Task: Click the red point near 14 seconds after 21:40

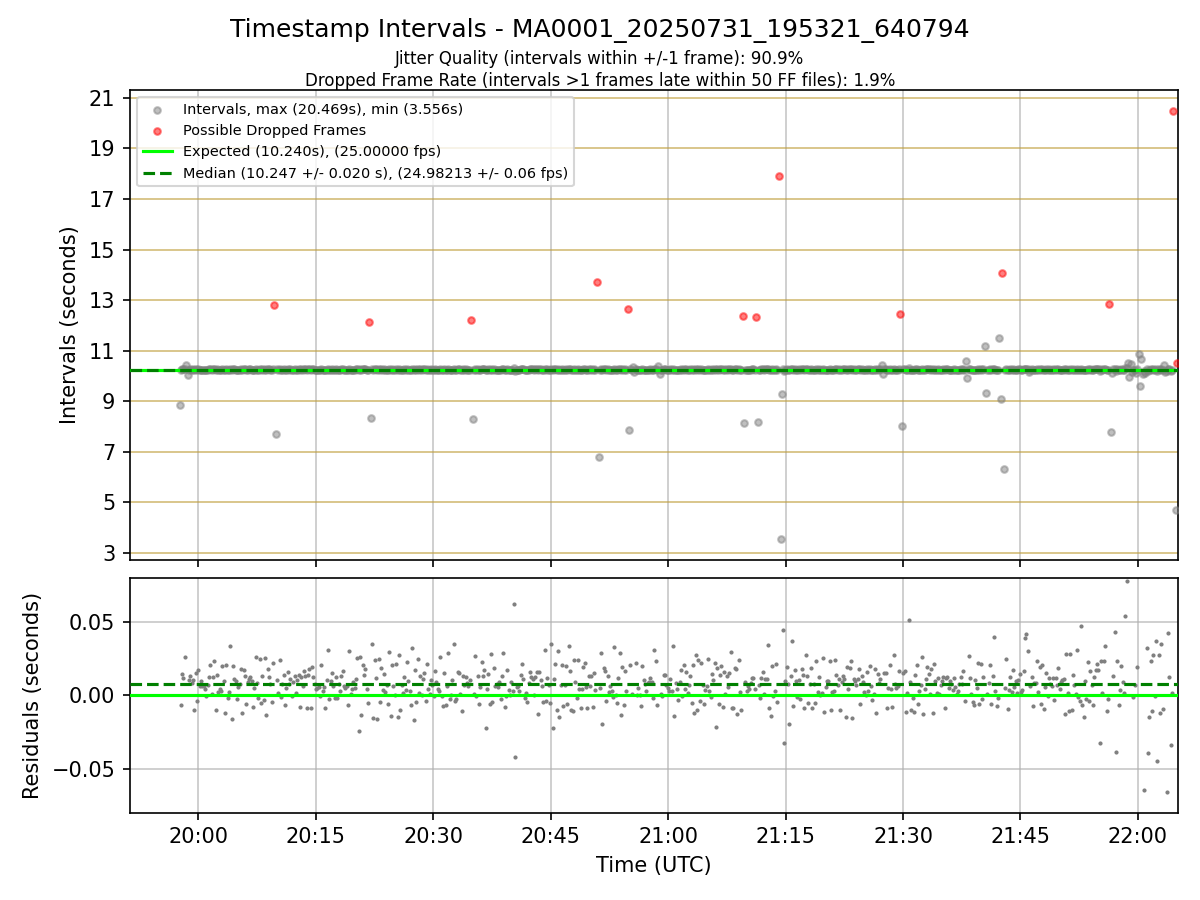Action: (1002, 273)
